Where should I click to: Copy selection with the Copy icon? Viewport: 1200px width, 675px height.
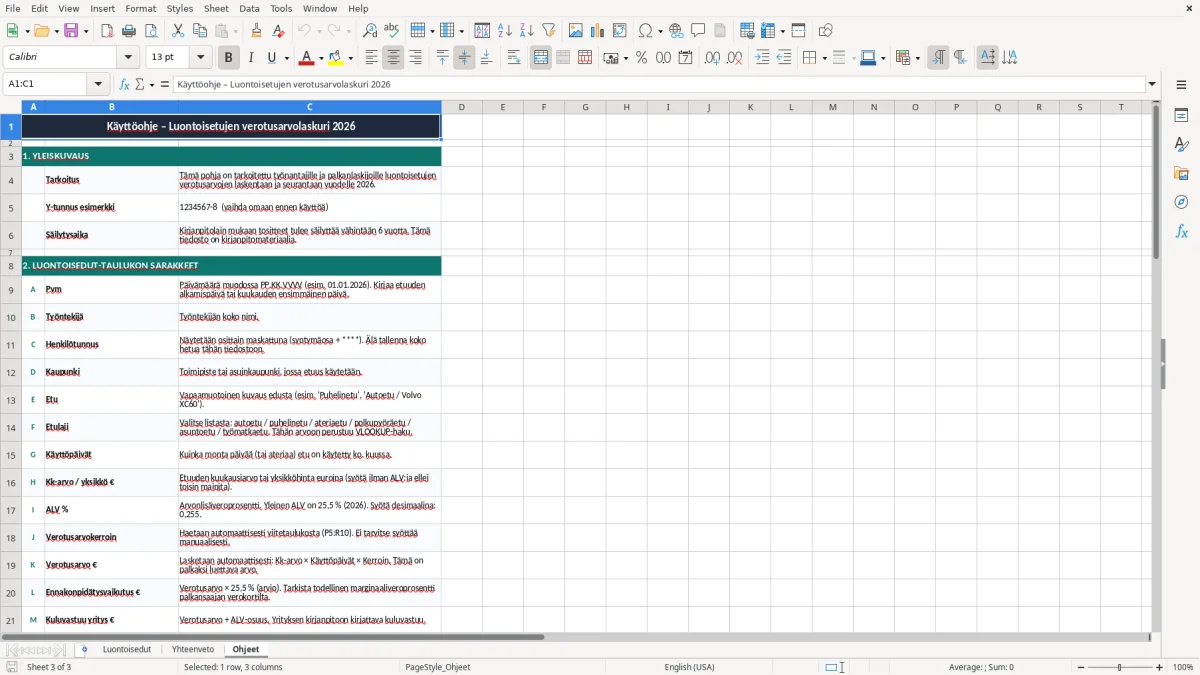[199, 31]
